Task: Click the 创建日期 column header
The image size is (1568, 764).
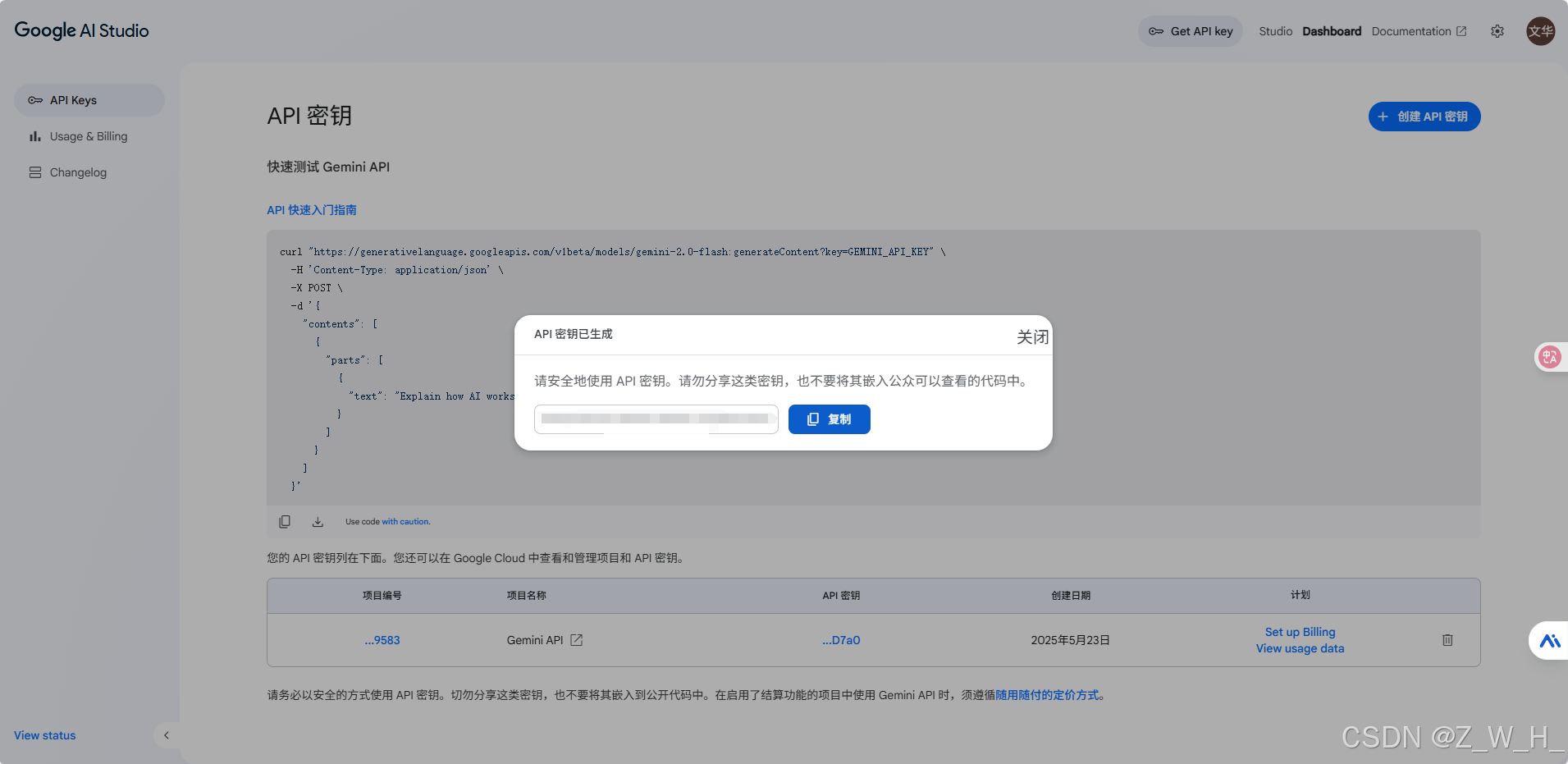Action: coord(1071,596)
